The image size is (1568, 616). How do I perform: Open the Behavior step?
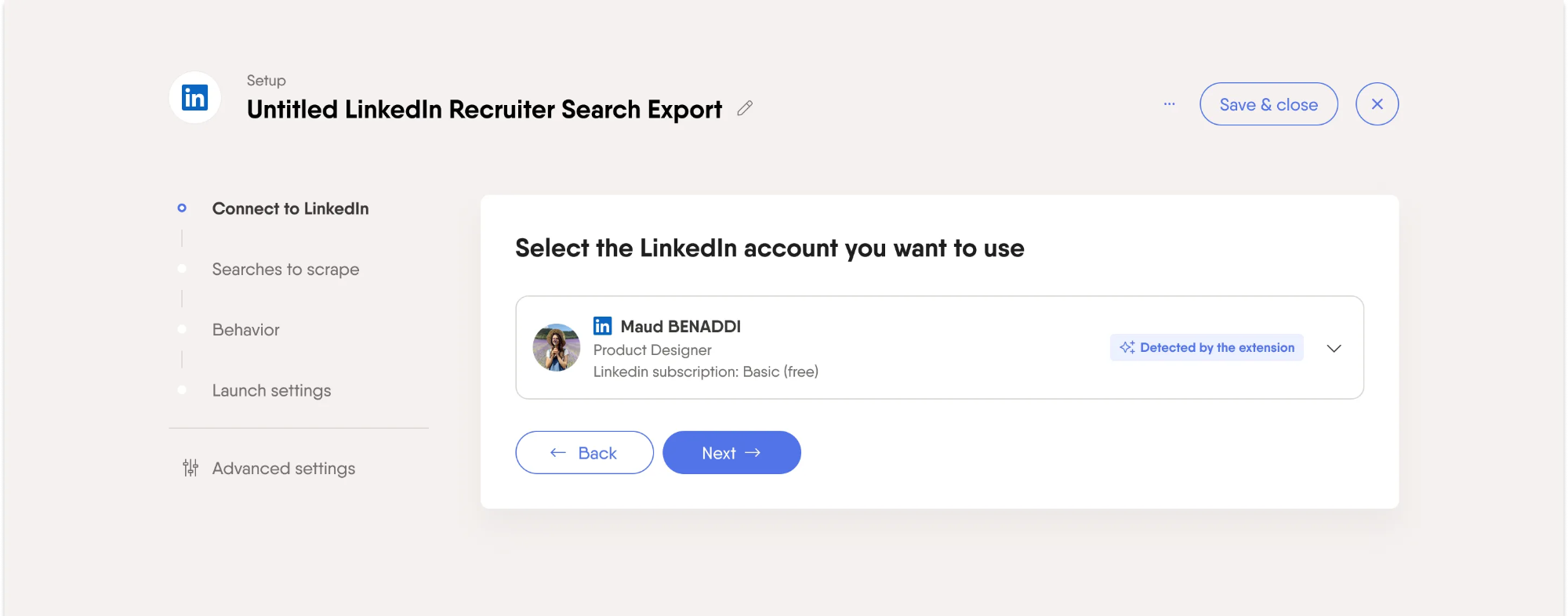[x=245, y=330]
